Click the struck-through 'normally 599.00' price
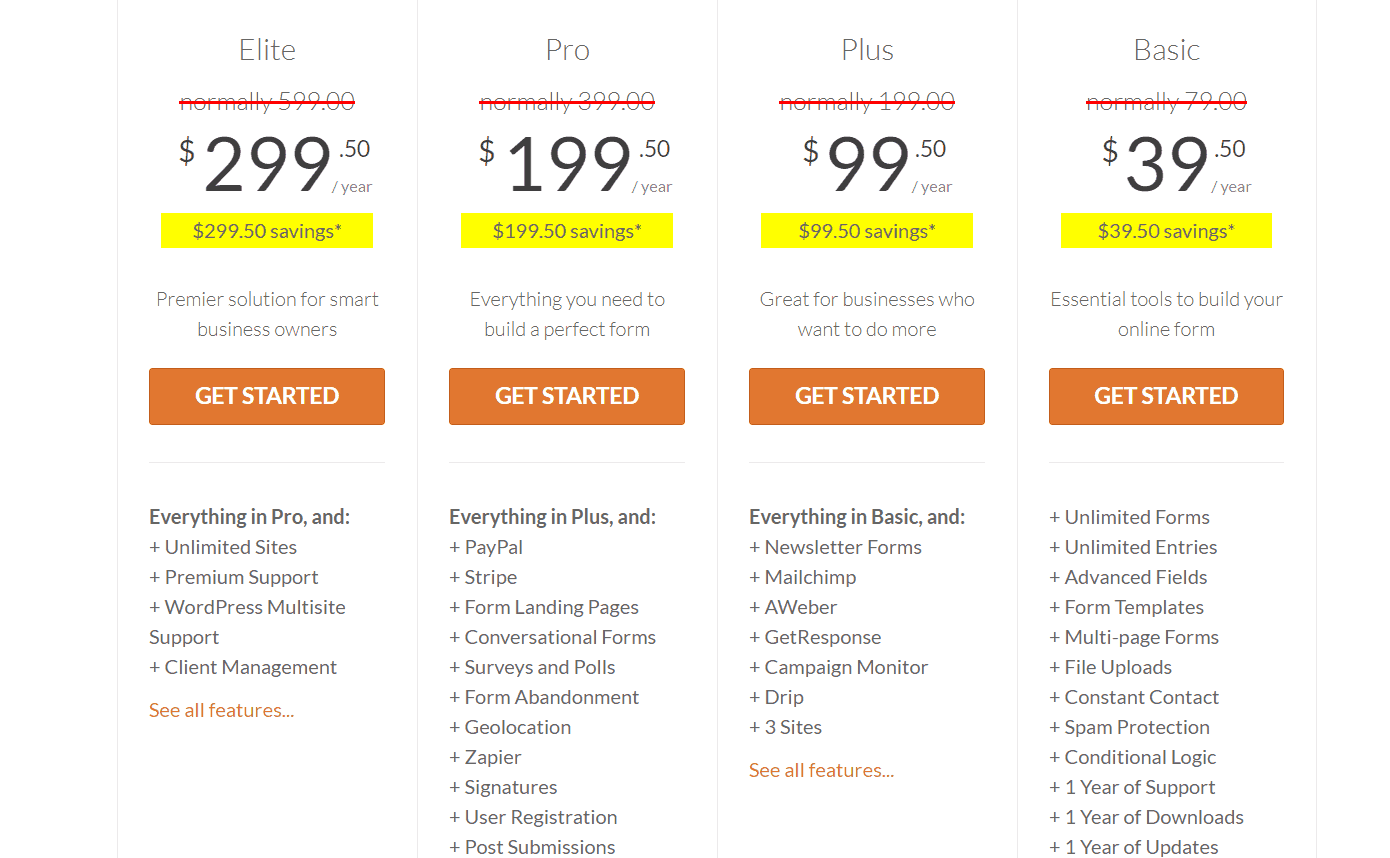This screenshot has height=858, width=1390. point(267,101)
